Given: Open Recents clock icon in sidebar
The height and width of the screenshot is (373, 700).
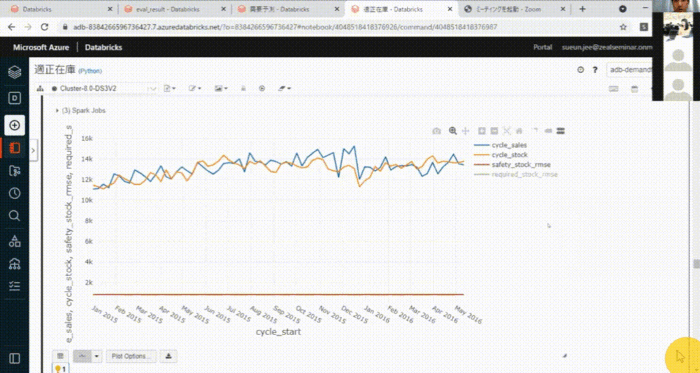Looking at the screenshot, I should pos(14,193).
